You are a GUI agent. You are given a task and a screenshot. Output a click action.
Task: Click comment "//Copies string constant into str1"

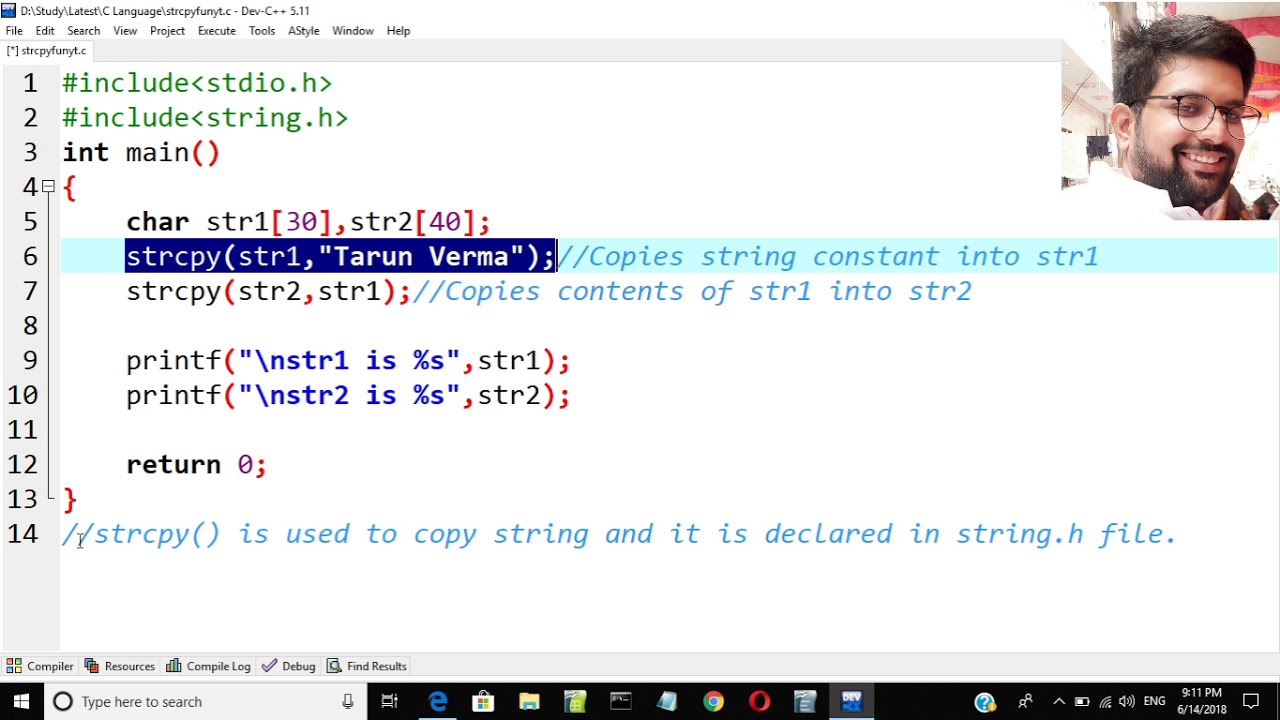click(828, 257)
